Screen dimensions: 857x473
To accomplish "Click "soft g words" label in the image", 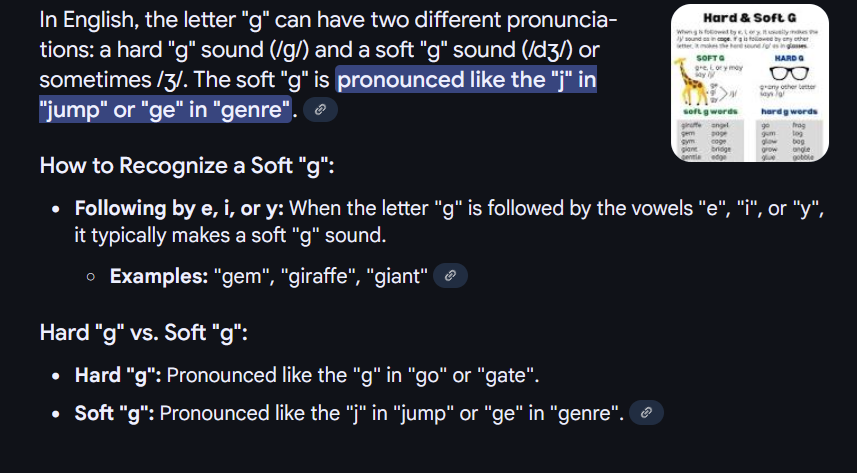I will (710, 111).
